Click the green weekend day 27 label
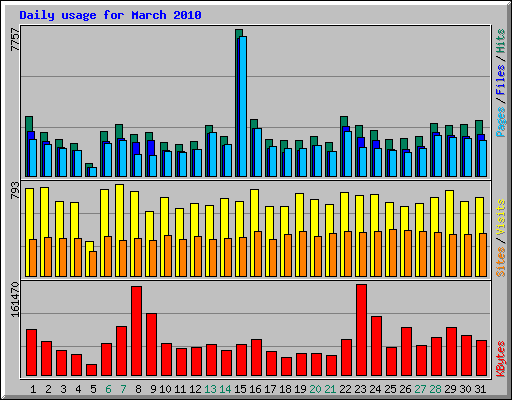 [420, 389]
